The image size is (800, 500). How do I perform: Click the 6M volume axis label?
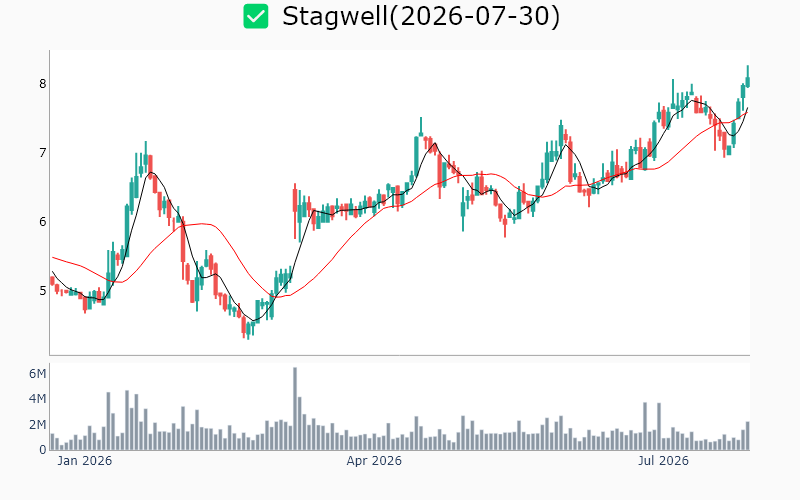pyautogui.click(x=37, y=374)
